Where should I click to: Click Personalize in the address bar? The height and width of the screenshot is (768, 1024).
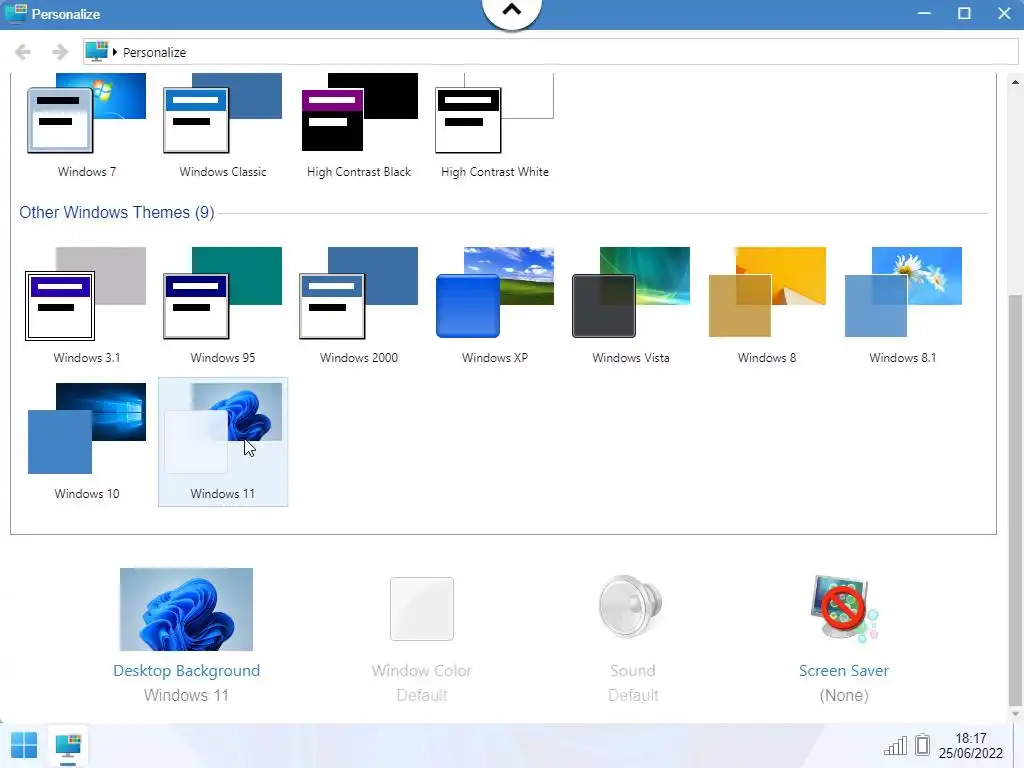tap(155, 52)
